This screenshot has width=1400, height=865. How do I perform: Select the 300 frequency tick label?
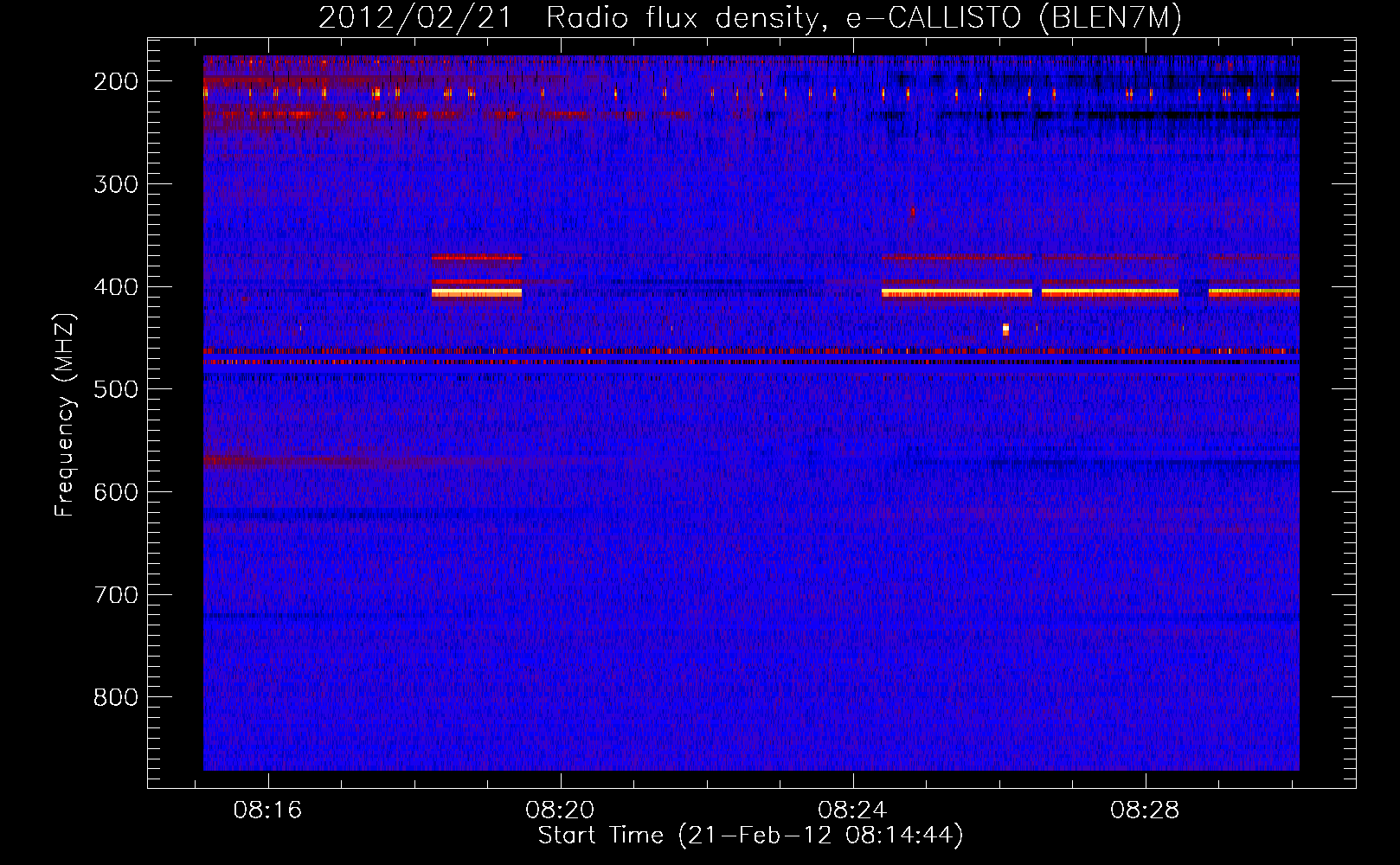(116, 184)
